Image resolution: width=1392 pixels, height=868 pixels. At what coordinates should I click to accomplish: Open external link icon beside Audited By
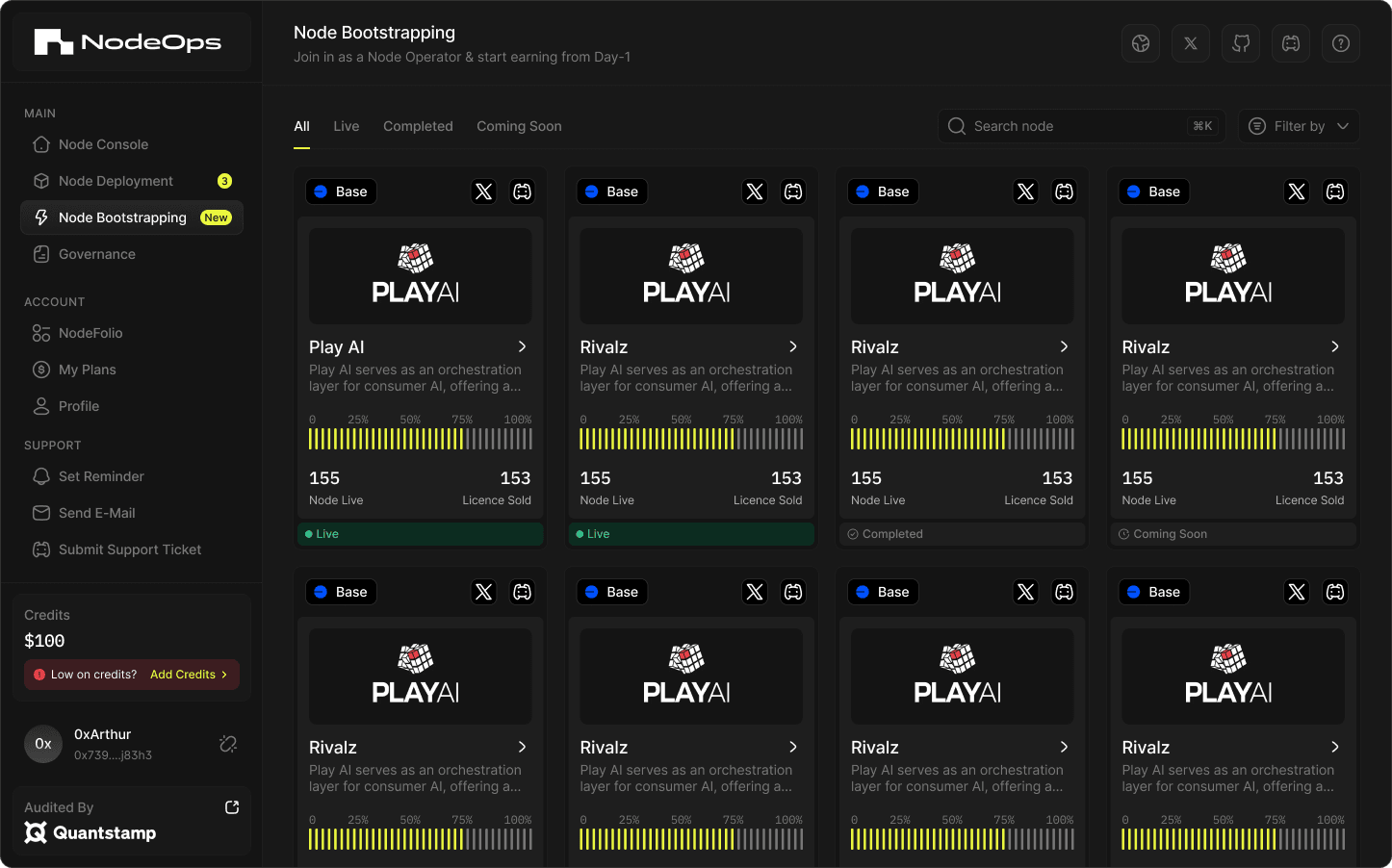coord(232,807)
